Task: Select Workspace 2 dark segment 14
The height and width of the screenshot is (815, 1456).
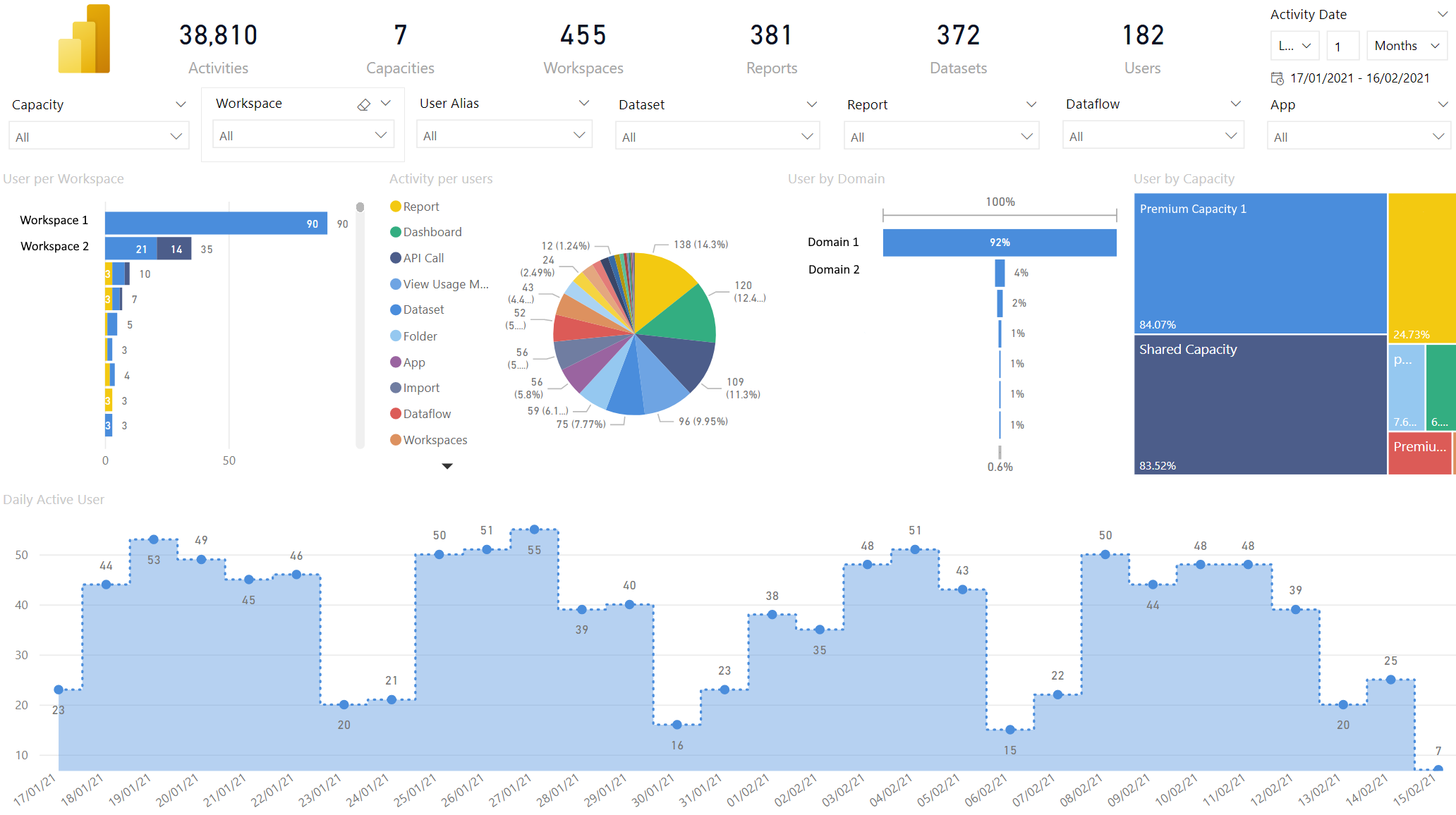Action: point(174,248)
